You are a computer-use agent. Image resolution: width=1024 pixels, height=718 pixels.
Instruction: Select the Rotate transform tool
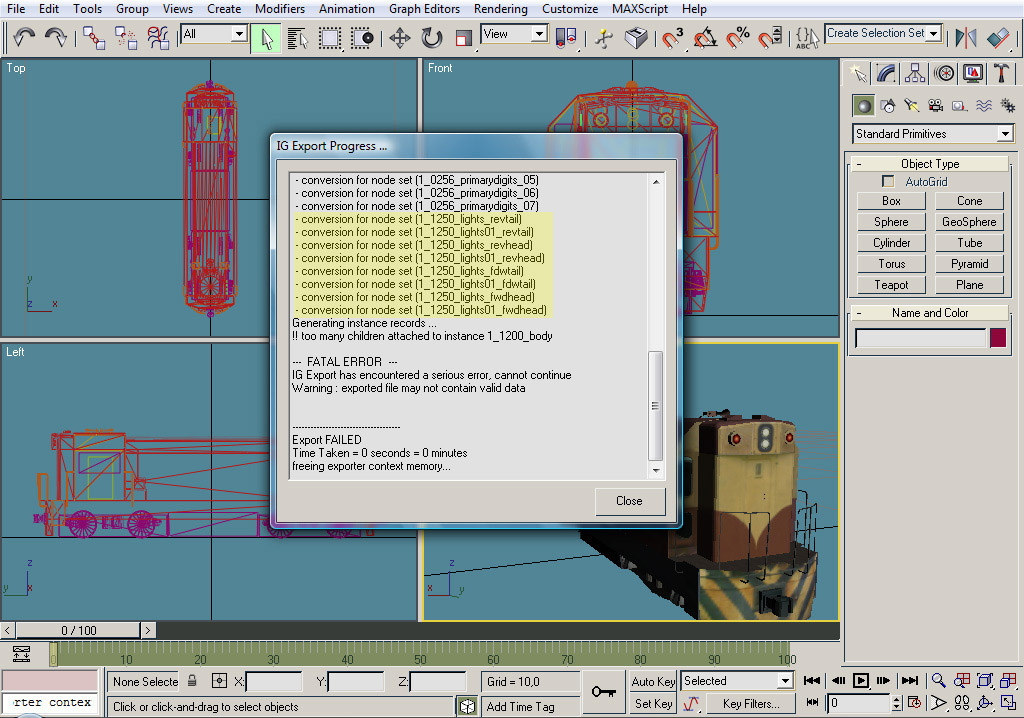point(432,38)
